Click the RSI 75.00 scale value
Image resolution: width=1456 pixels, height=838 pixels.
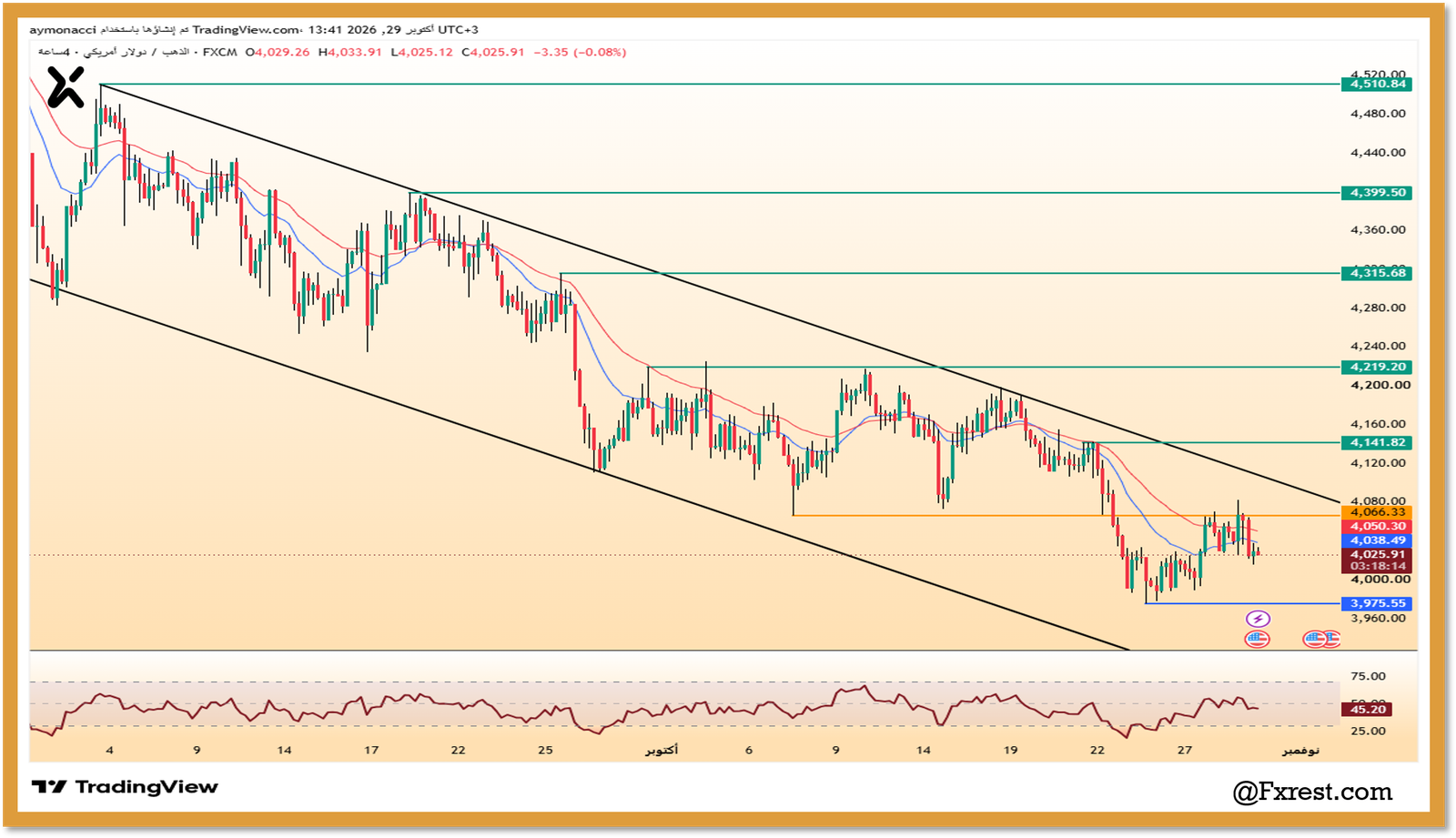[1368, 676]
